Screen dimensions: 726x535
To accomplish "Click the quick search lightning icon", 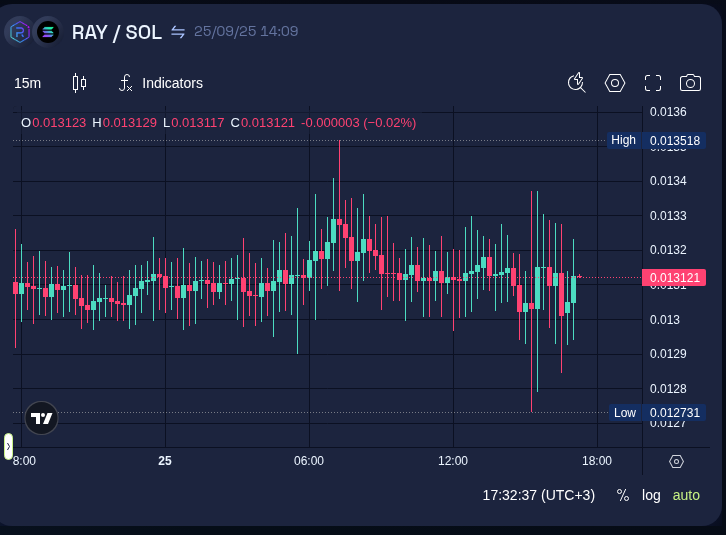I will [576, 83].
